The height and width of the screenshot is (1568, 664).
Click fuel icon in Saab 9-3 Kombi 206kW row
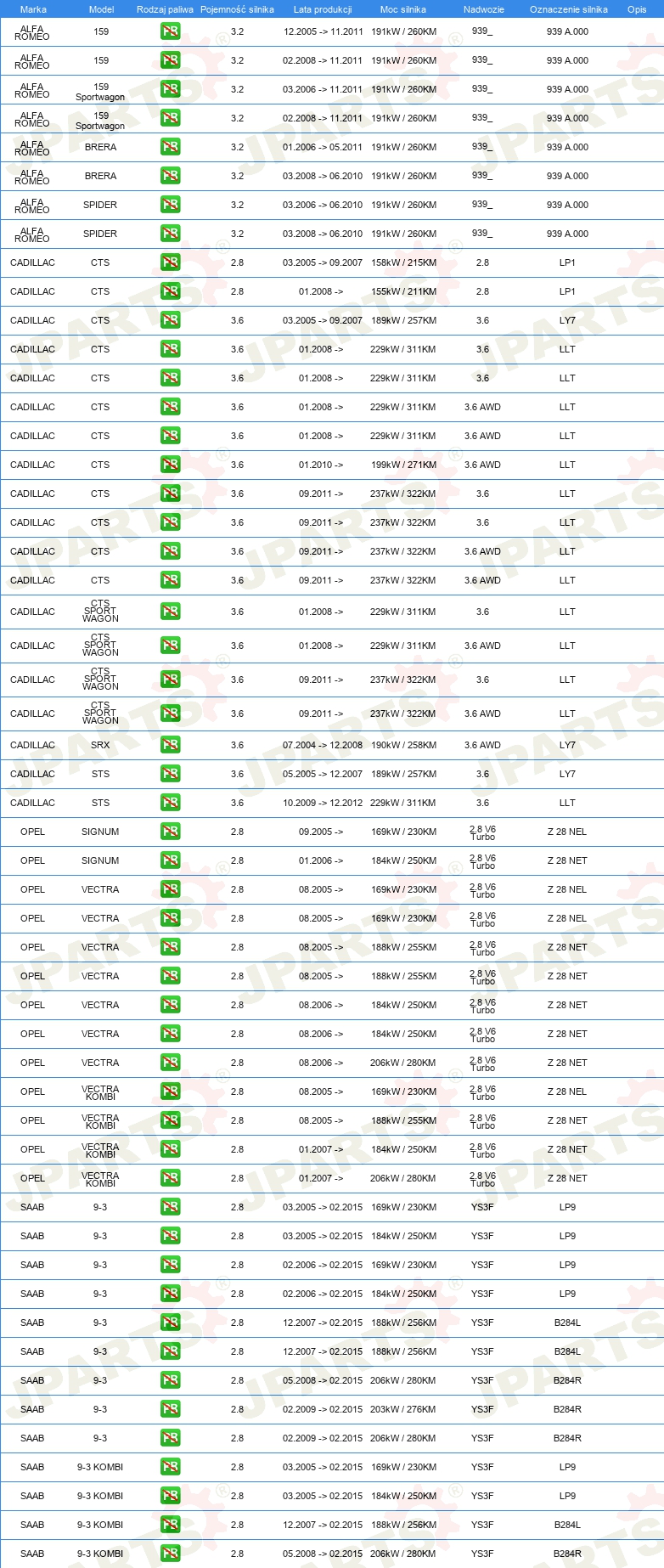(x=170, y=1554)
